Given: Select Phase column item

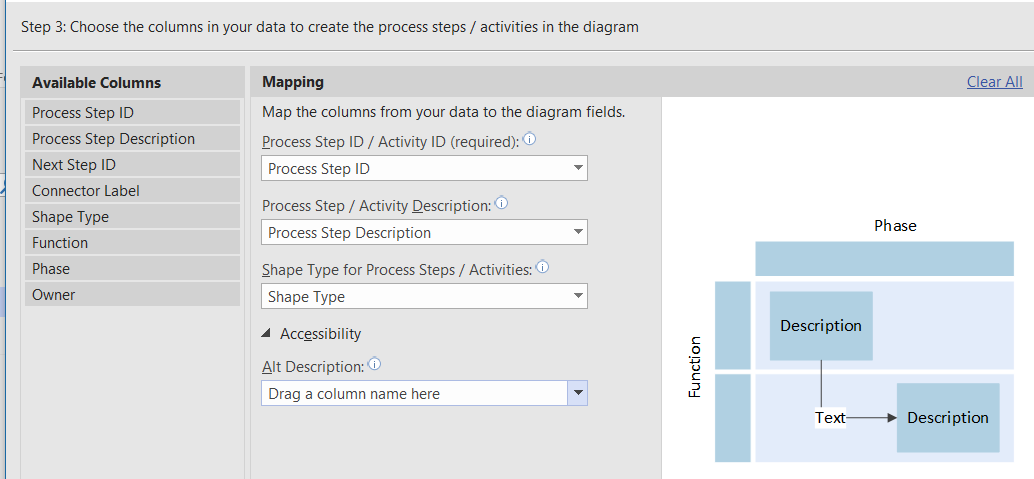Looking at the screenshot, I should [133, 269].
